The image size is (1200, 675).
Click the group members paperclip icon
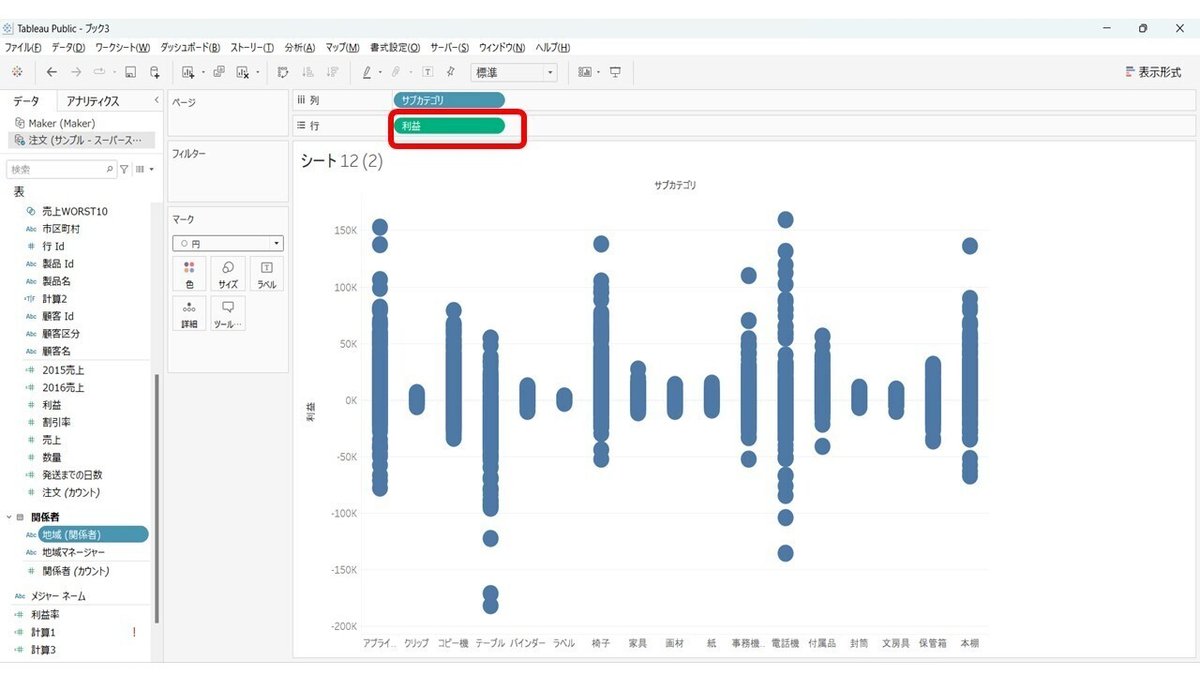pyautogui.click(x=396, y=72)
